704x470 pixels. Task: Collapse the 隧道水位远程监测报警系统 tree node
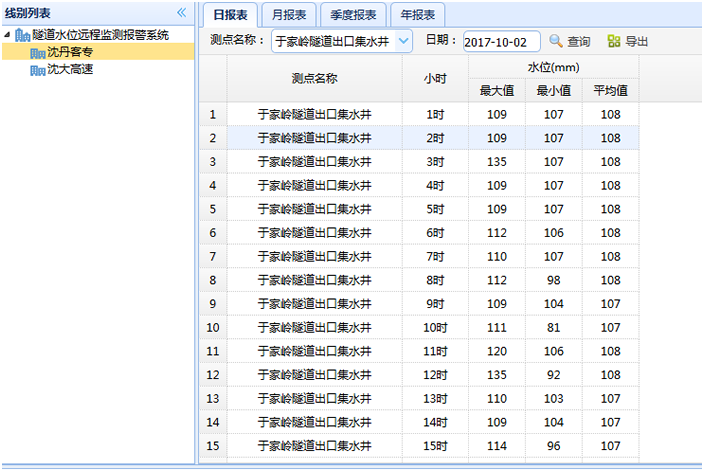point(8,35)
